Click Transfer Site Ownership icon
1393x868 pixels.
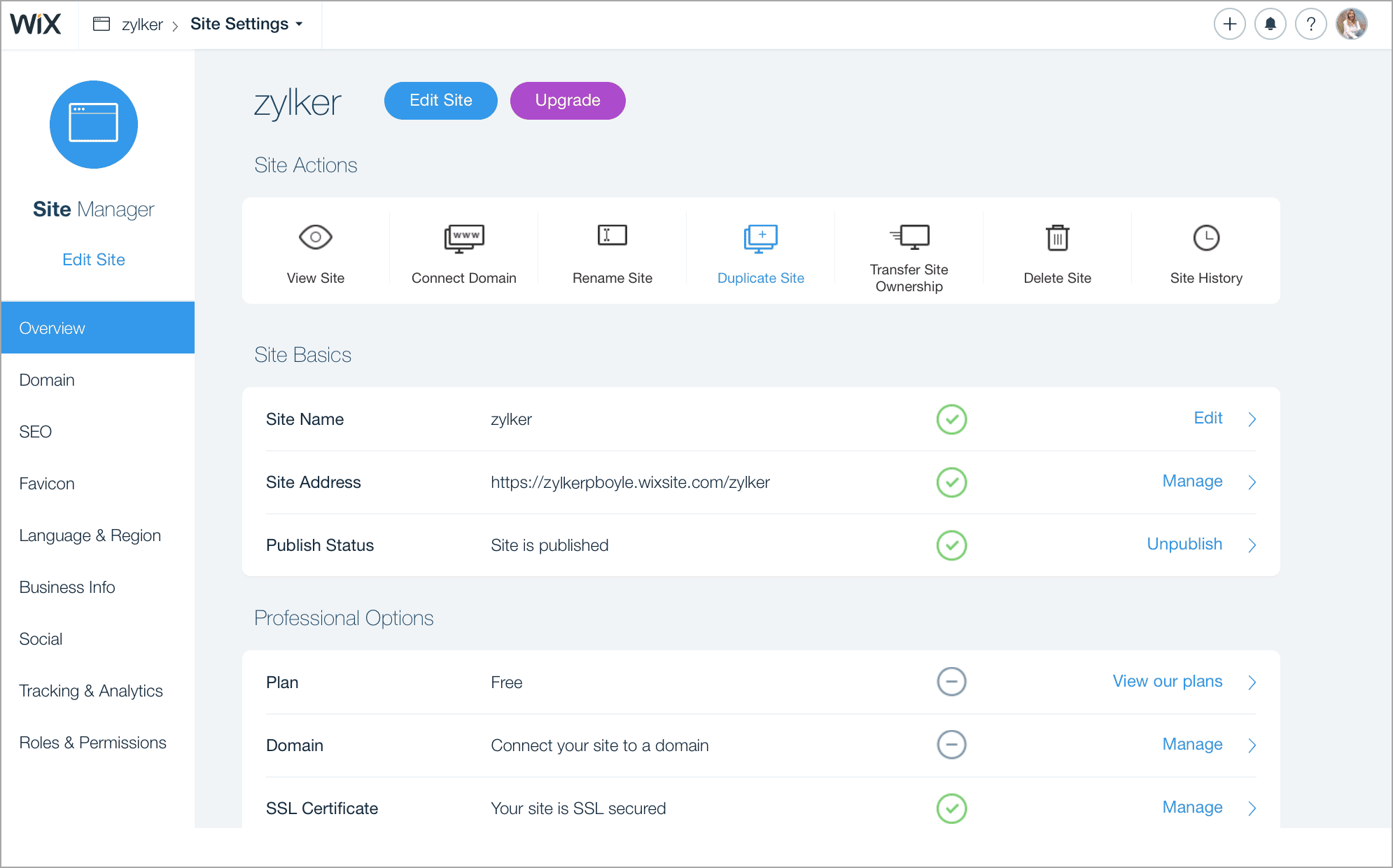click(909, 237)
